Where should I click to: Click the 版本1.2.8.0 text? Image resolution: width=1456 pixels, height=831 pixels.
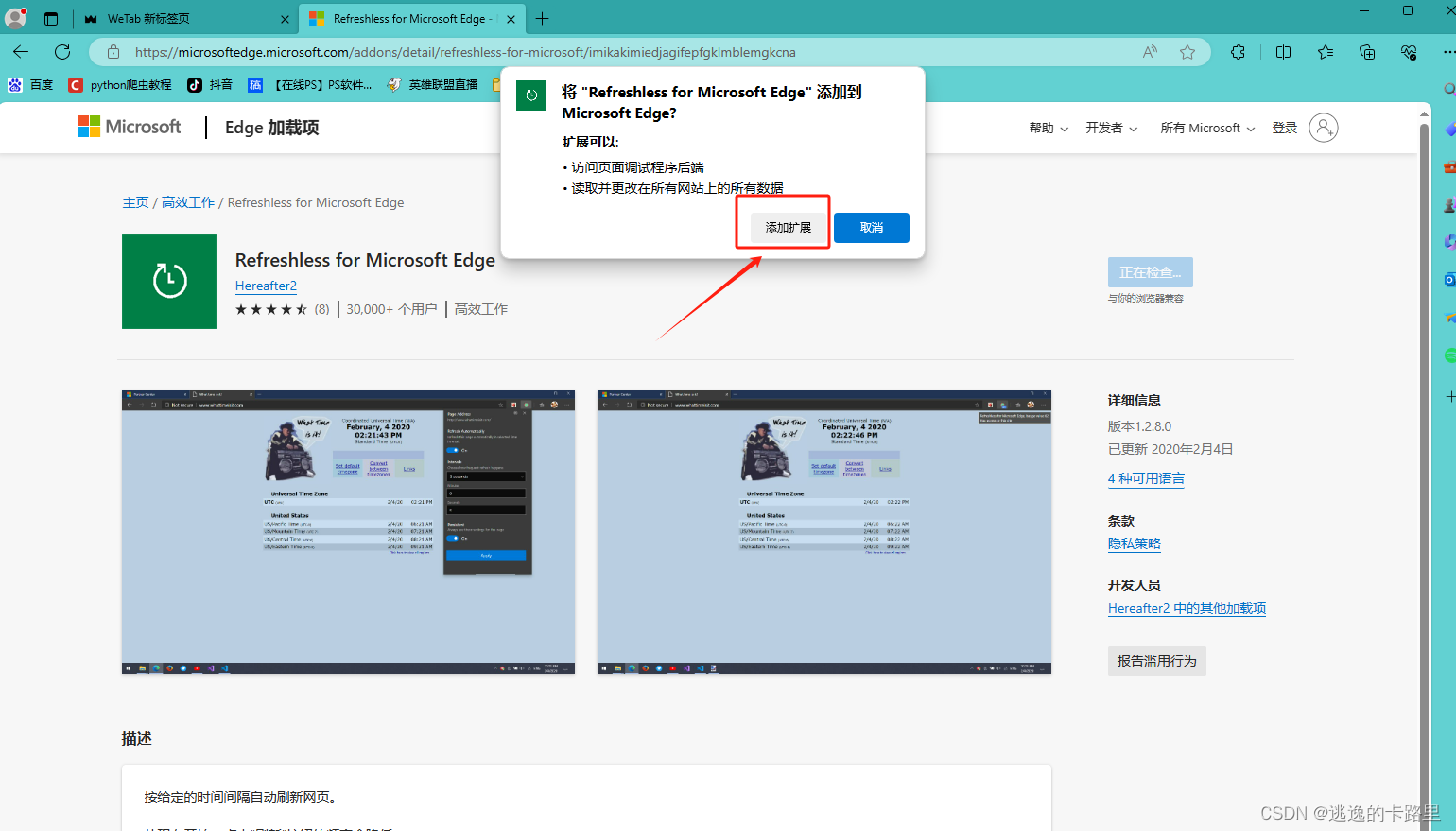tap(1139, 426)
